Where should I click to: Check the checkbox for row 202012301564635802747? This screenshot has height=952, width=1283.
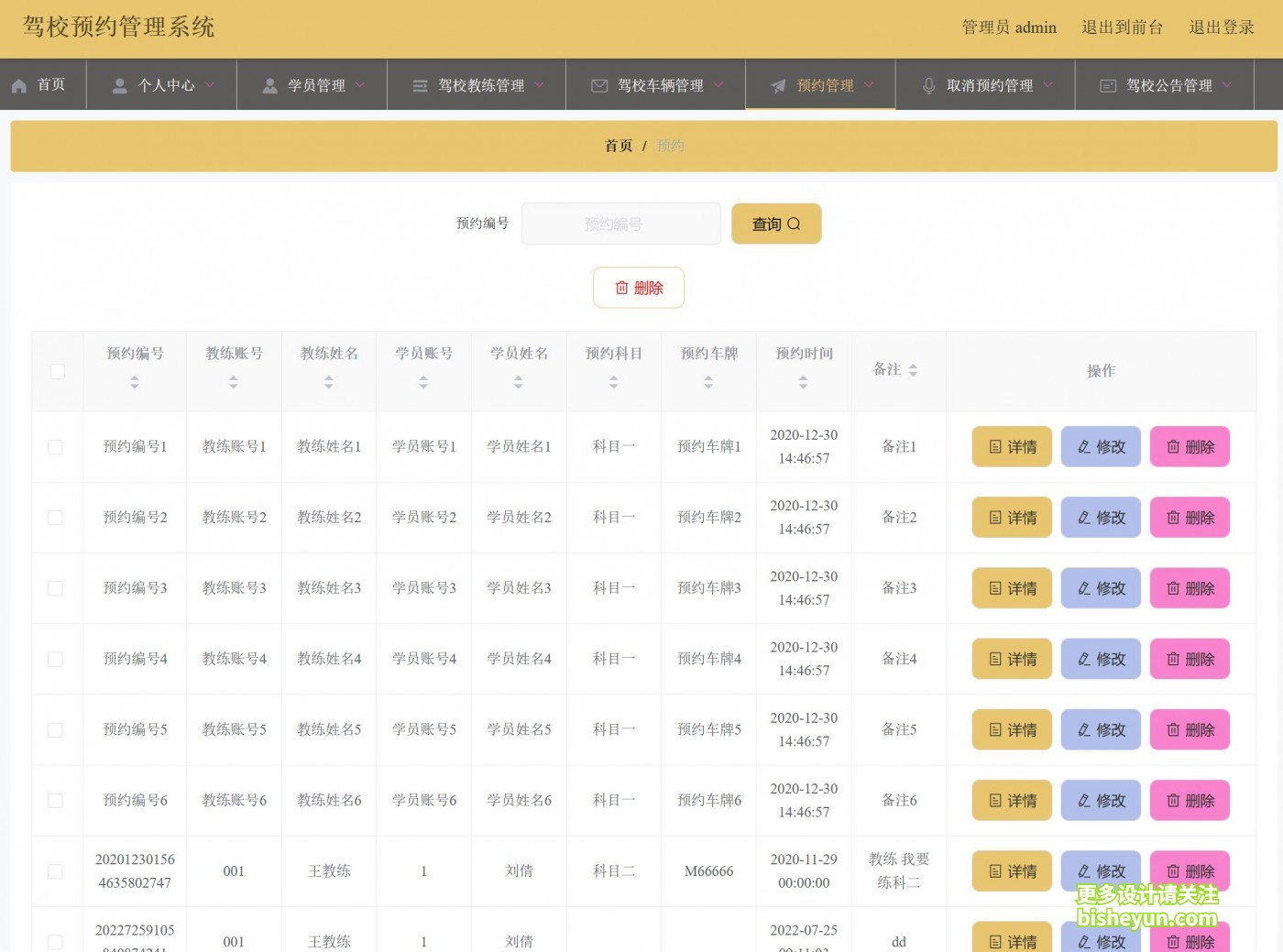[x=55, y=871]
